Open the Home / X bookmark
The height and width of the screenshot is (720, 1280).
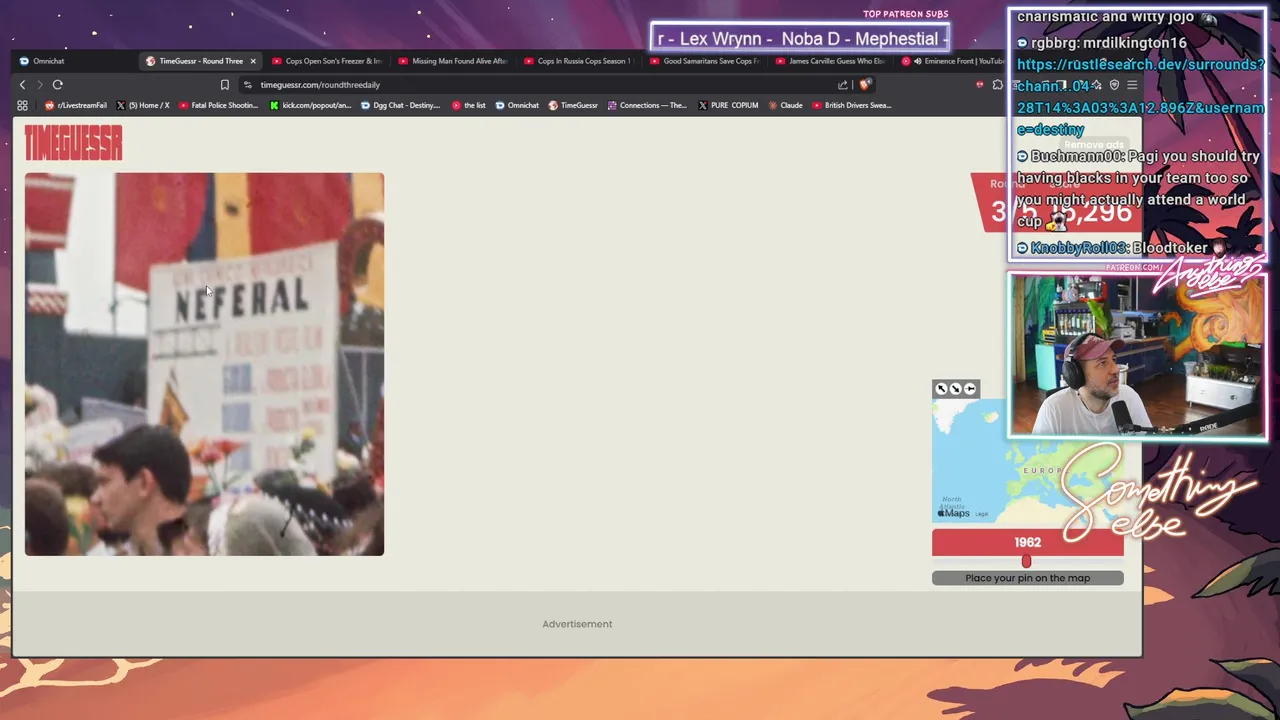[x=143, y=105]
